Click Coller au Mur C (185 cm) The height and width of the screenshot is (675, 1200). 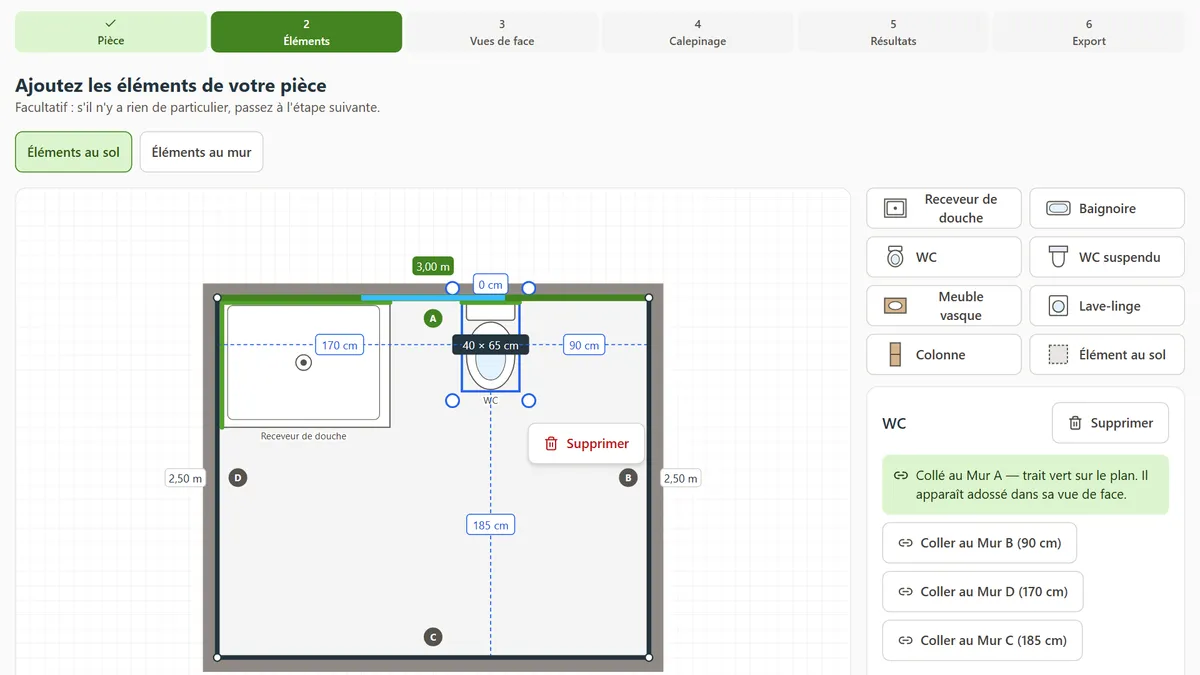[x=982, y=640]
